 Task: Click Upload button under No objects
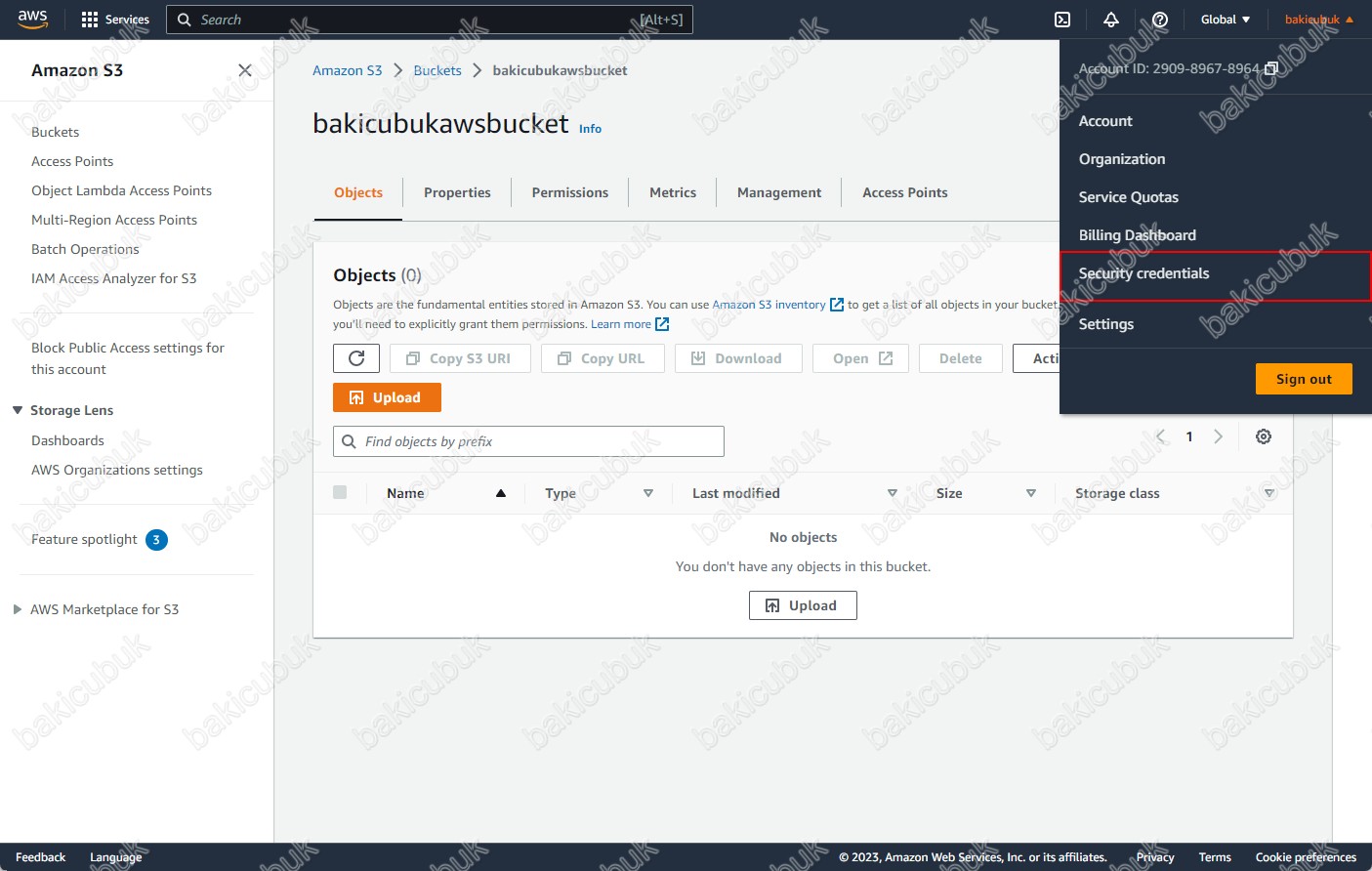coord(803,605)
